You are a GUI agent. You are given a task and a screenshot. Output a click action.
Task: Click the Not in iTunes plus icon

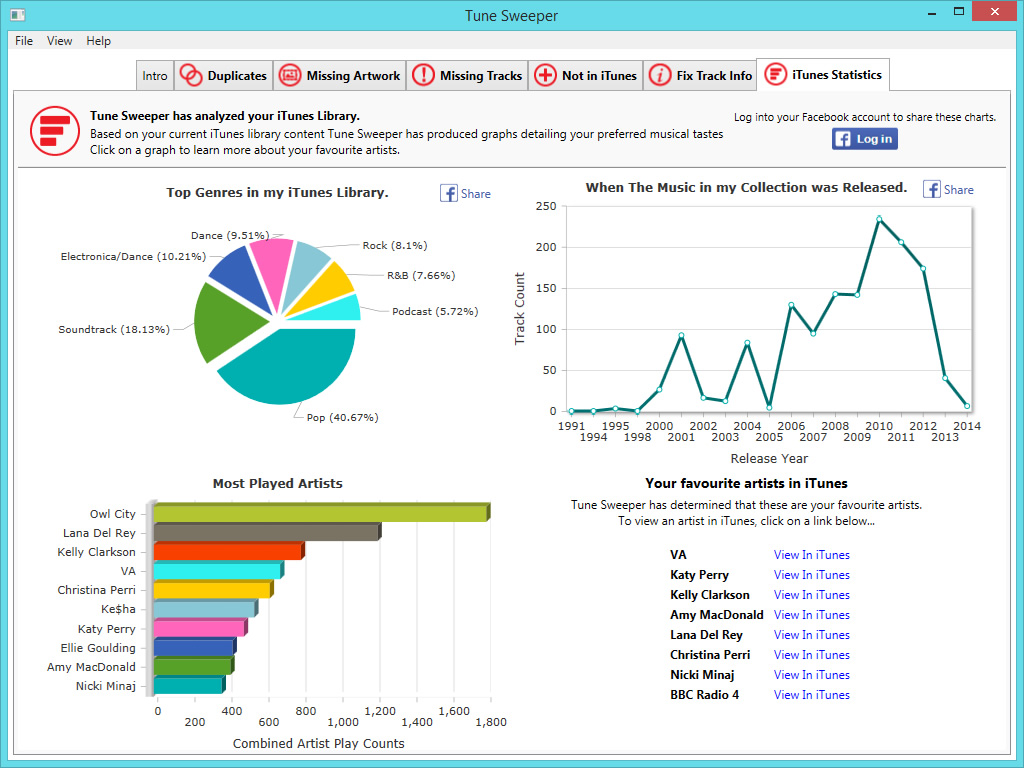click(545, 75)
